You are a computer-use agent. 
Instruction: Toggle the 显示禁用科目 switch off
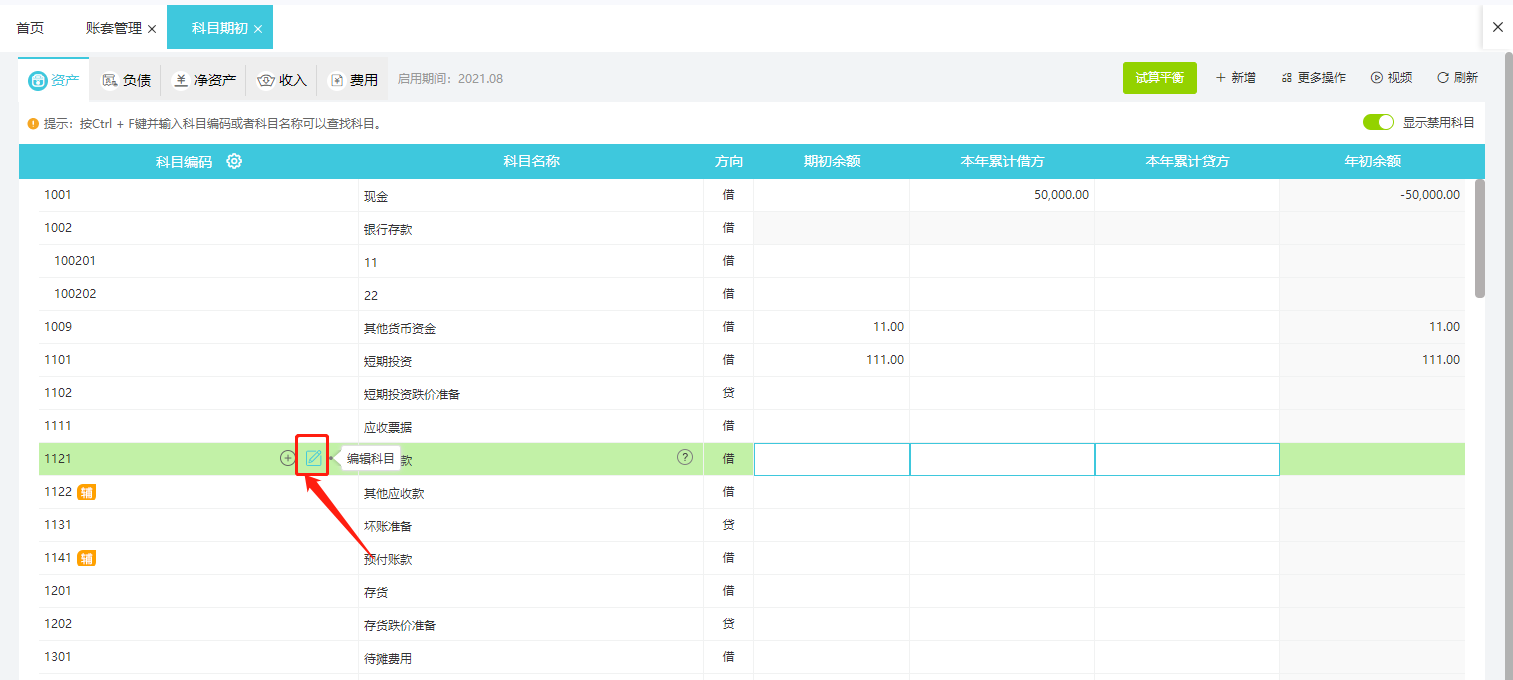[x=1378, y=122]
